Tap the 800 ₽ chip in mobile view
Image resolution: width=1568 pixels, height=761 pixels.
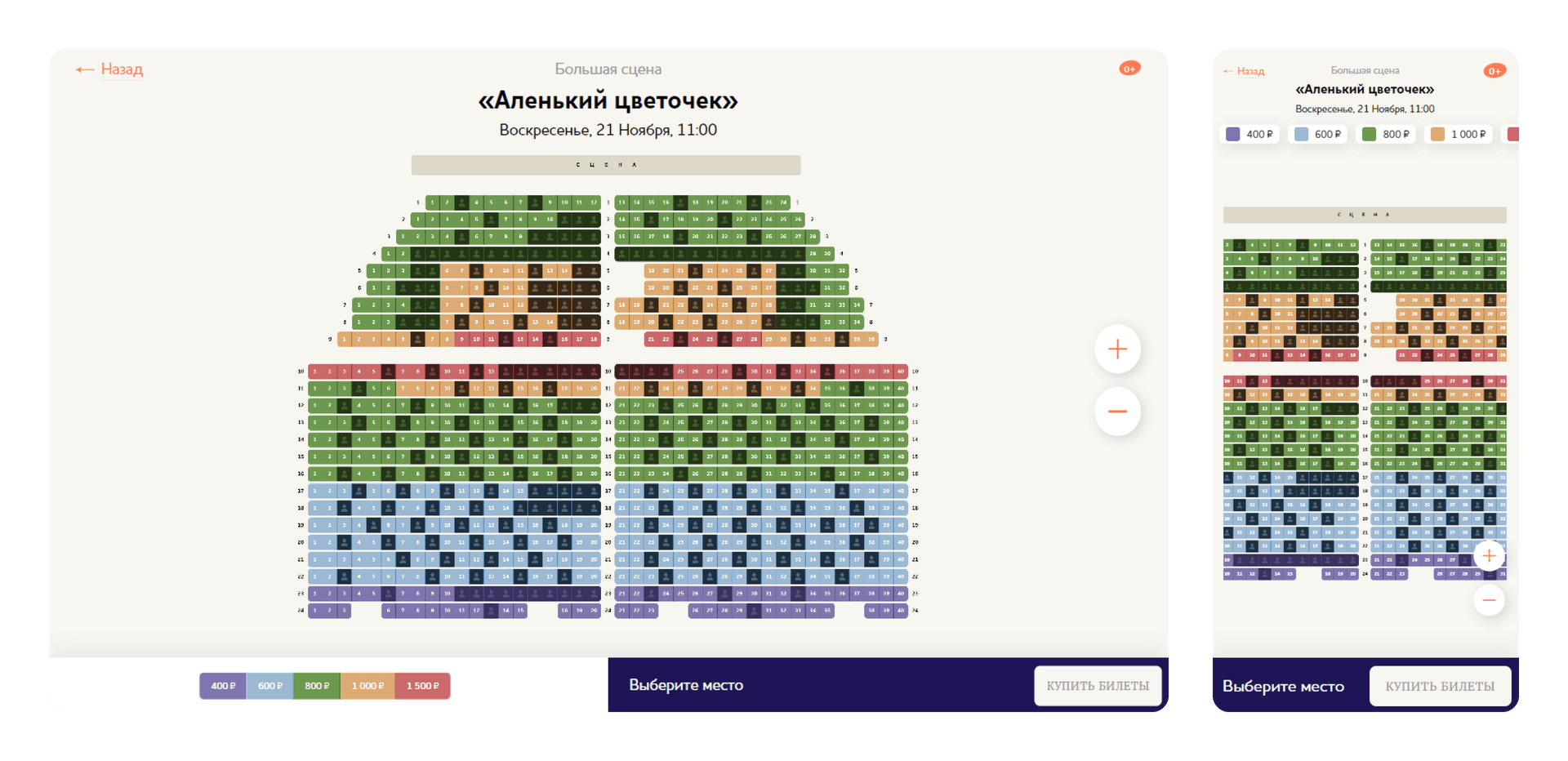pyautogui.click(x=1388, y=135)
